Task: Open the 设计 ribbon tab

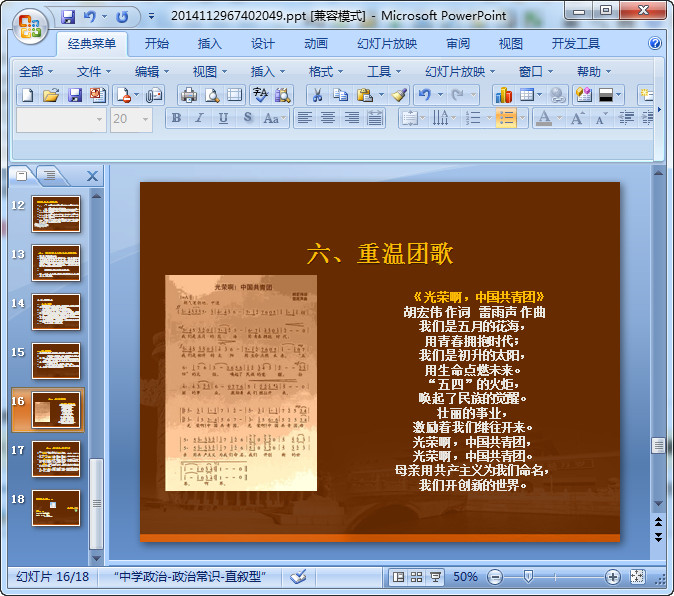Action: pyautogui.click(x=263, y=43)
